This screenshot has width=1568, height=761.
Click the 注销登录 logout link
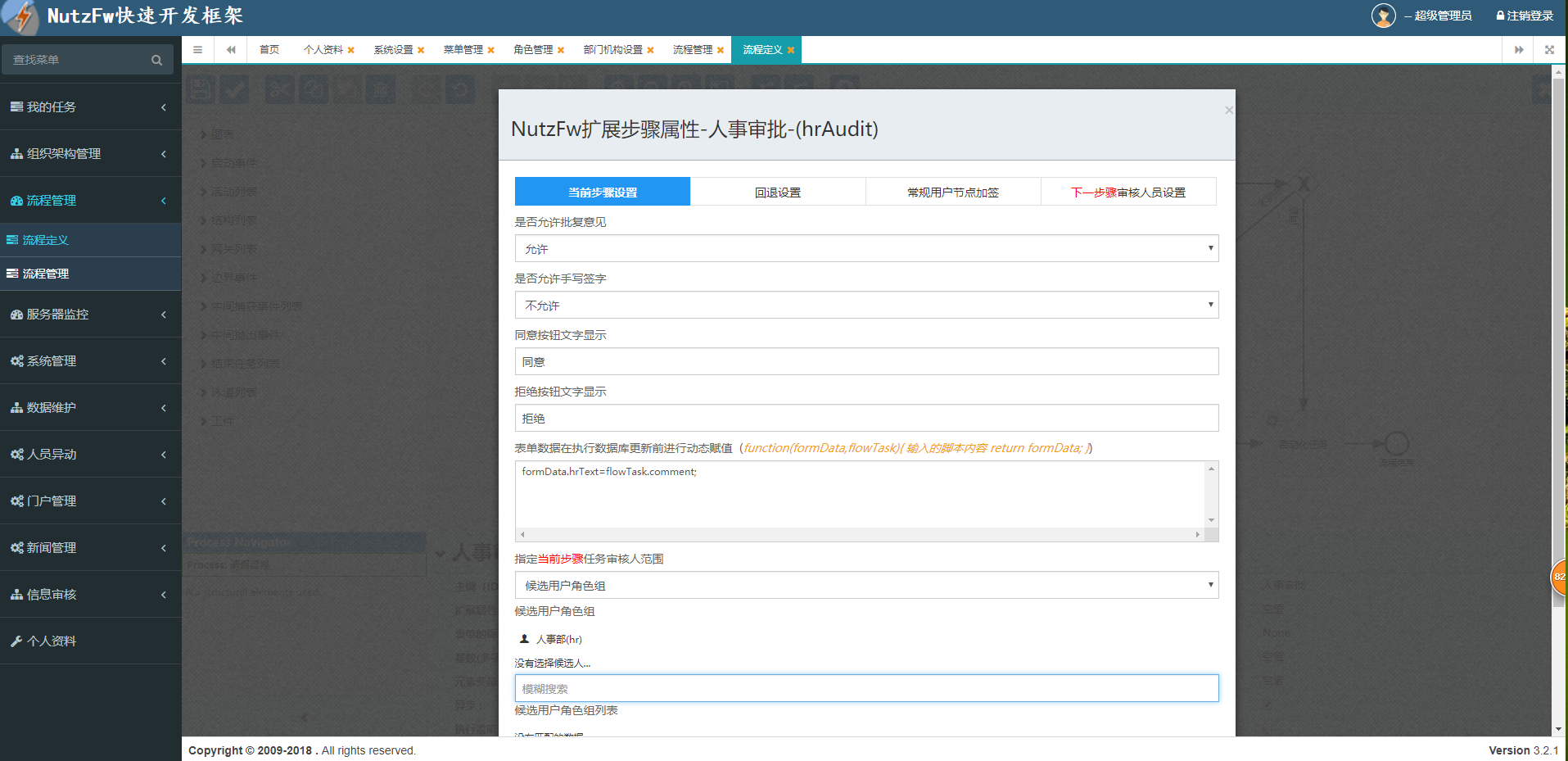[x=1525, y=16]
